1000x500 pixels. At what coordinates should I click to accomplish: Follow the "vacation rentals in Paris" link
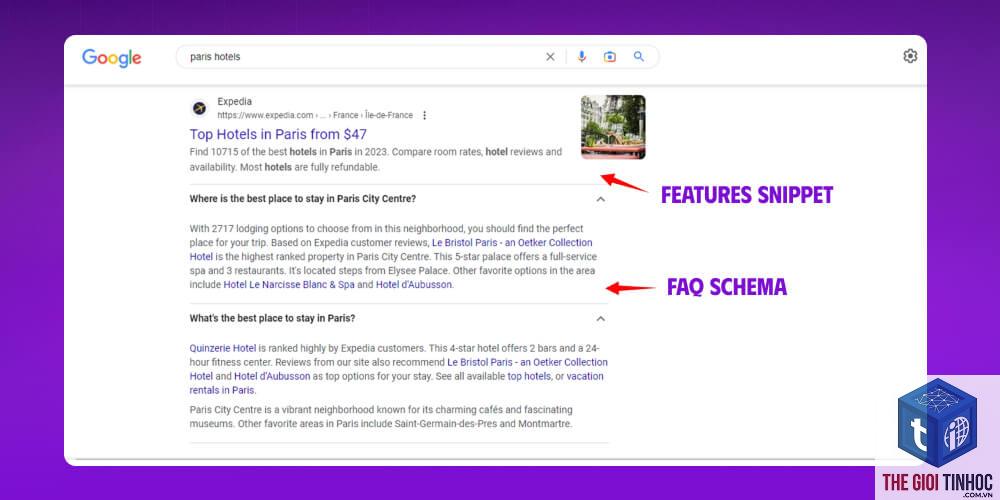pyautogui.click(x=396, y=383)
